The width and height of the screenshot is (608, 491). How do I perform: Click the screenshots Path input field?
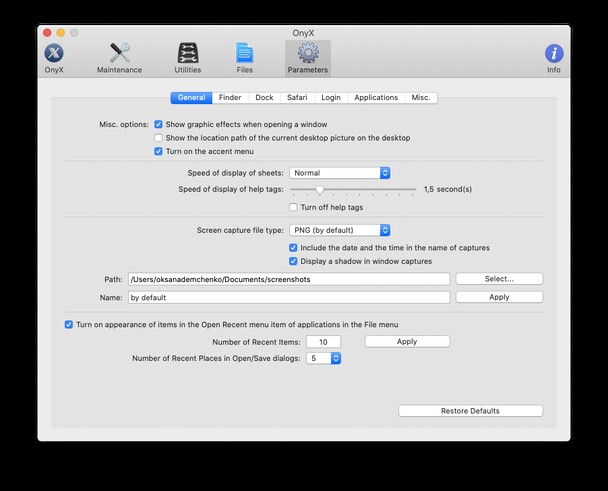(x=289, y=279)
